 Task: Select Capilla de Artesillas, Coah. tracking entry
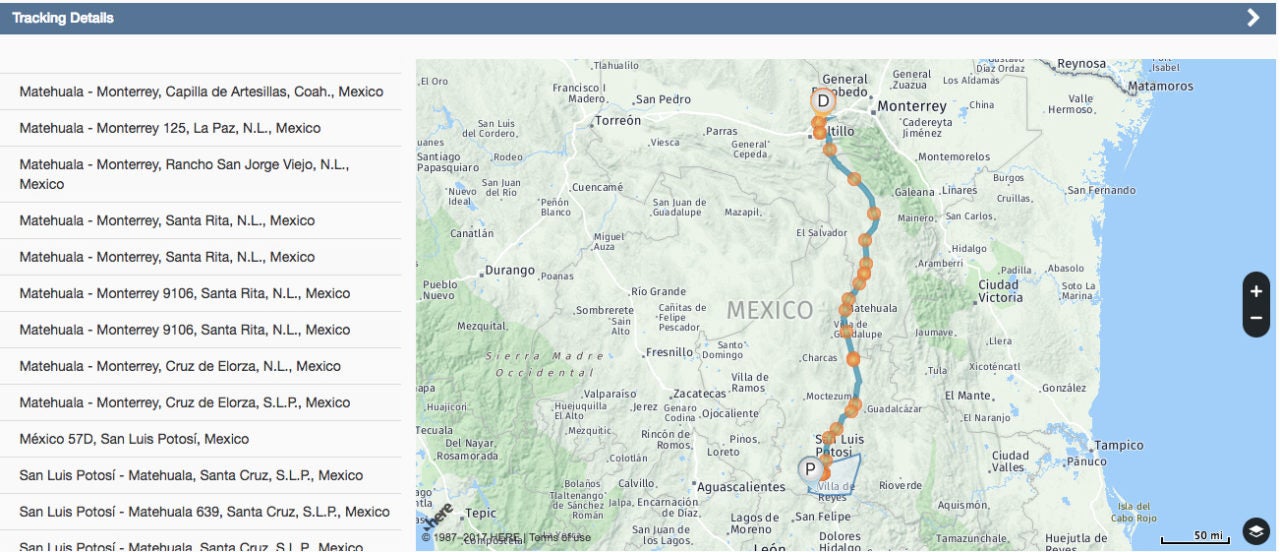(201, 91)
